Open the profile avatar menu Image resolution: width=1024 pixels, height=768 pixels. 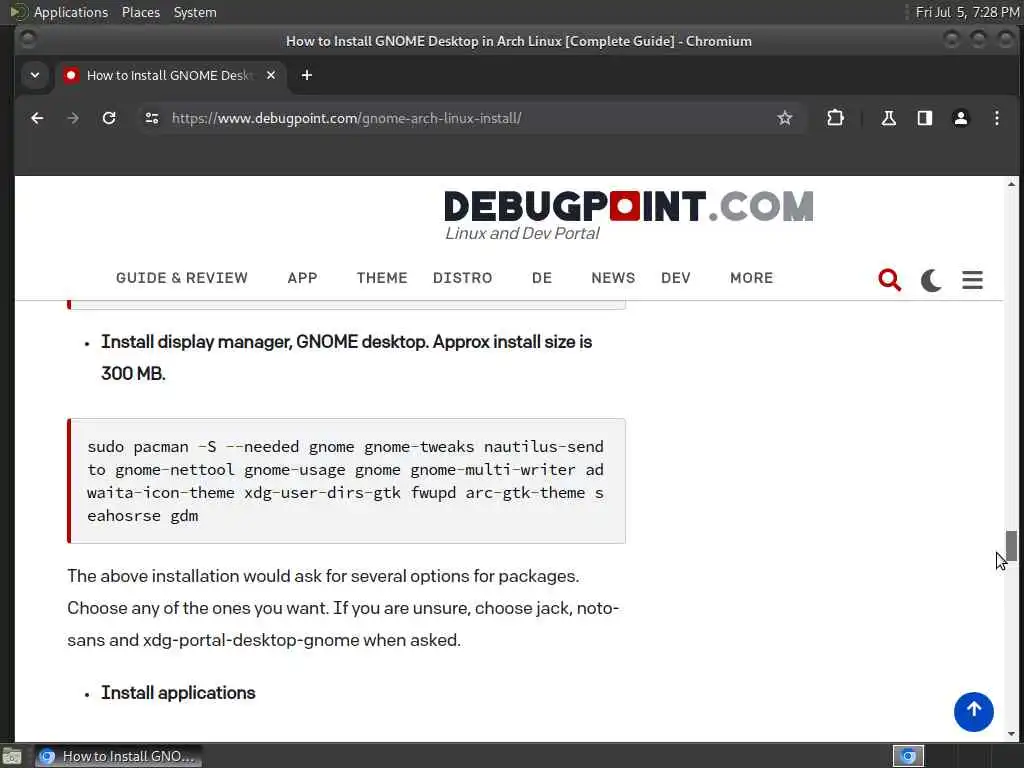point(961,118)
